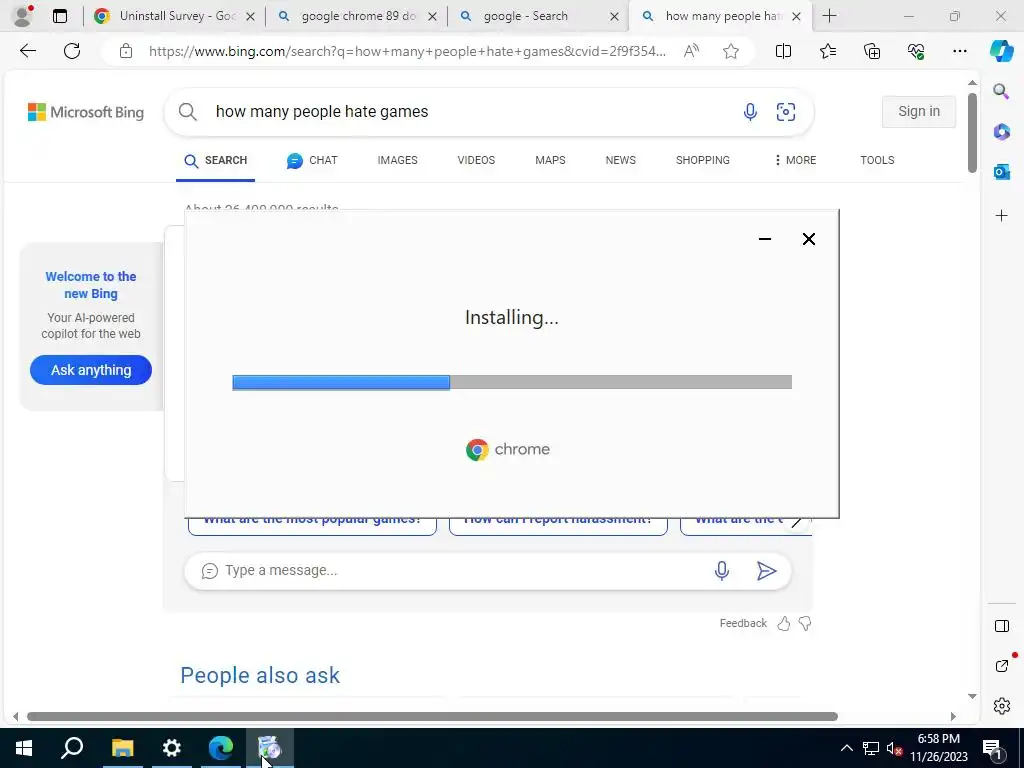1024x768 pixels.
Task: Use the microphone in the chat message box
Action: [722, 571]
